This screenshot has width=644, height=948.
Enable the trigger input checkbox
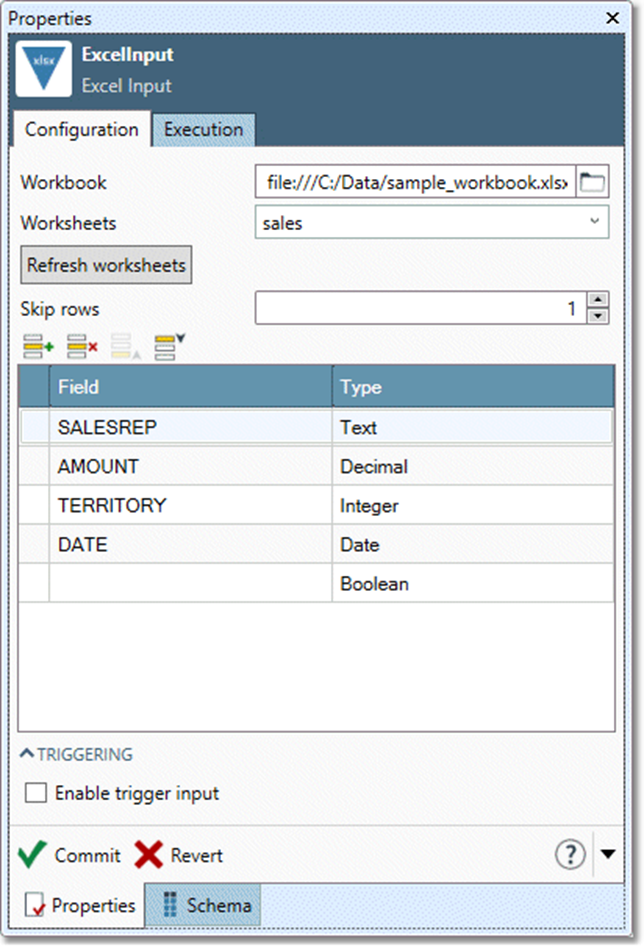point(37,794)
